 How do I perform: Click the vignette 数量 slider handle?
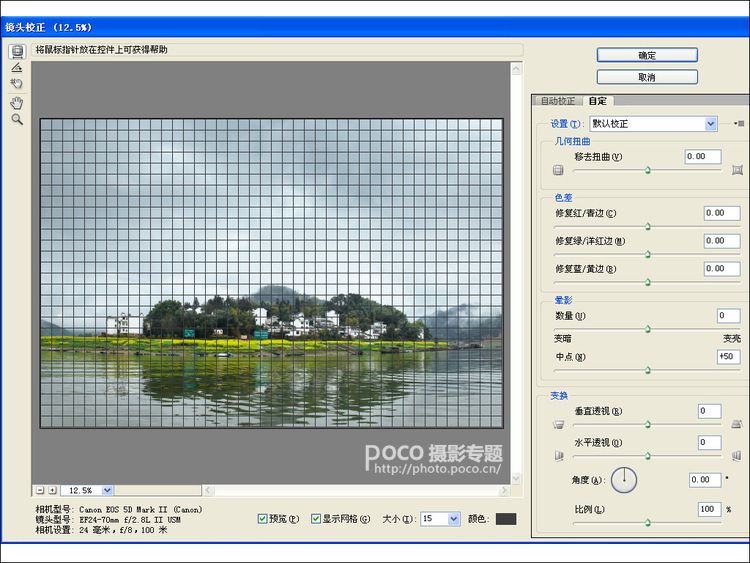tap(648, 329)
